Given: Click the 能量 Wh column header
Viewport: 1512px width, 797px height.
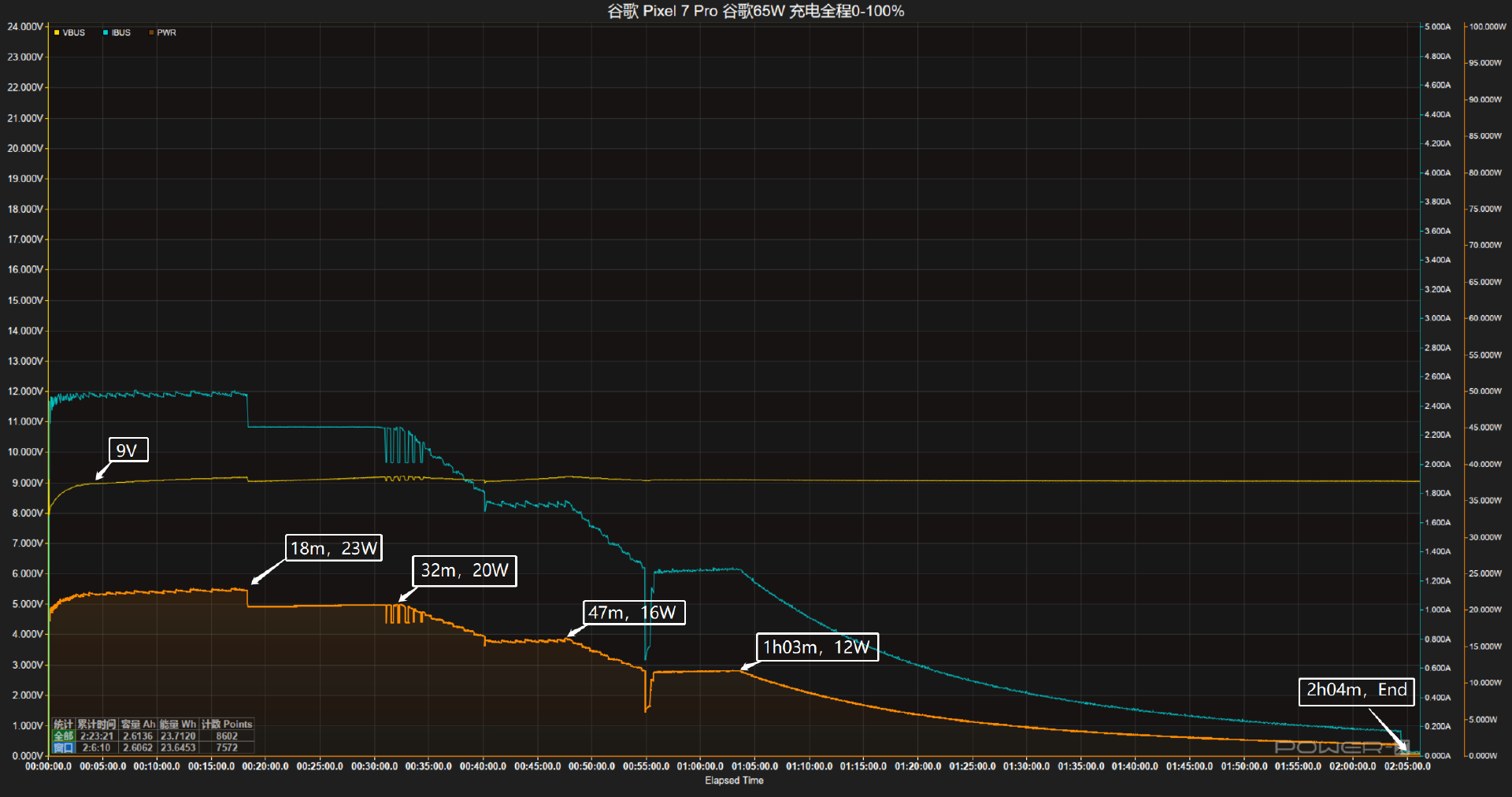Looking at the screenshot, I should [178, 724].
